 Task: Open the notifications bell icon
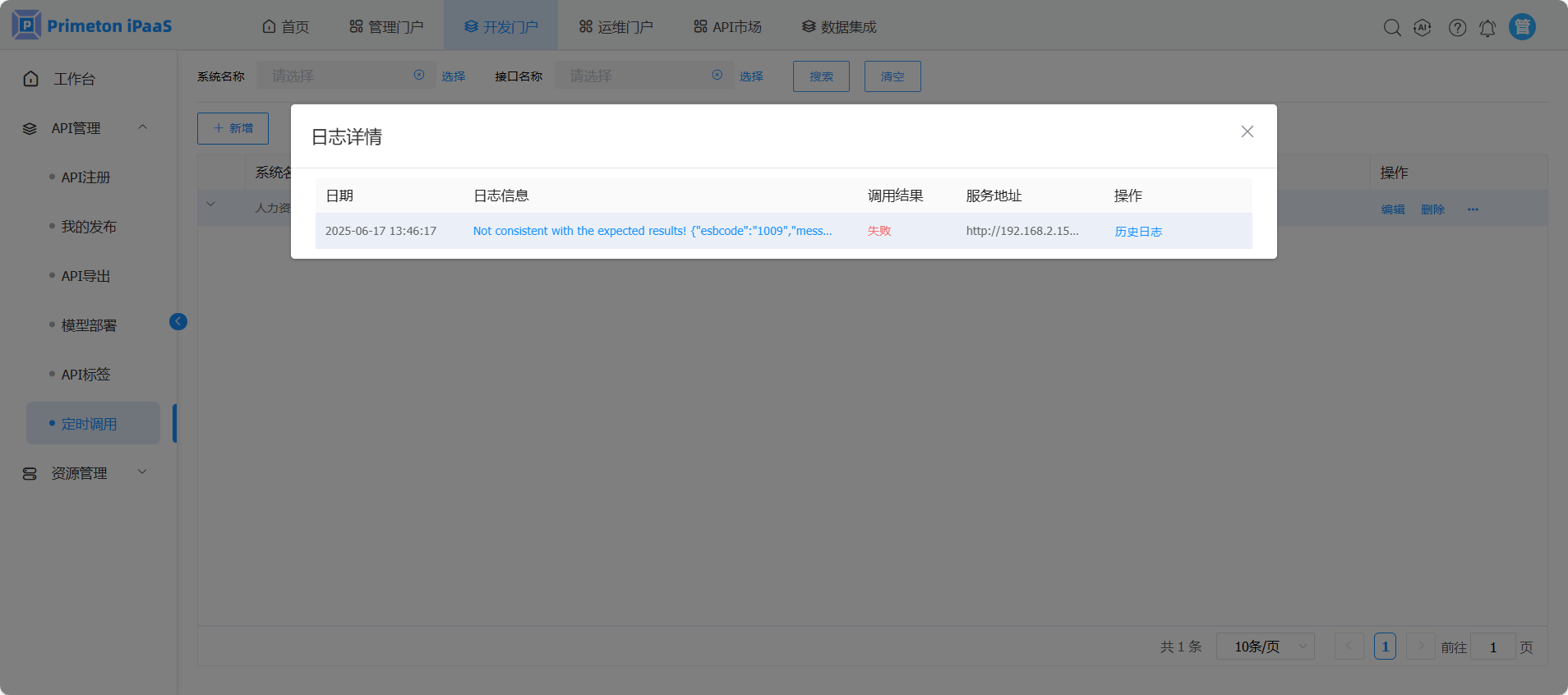1487,28
